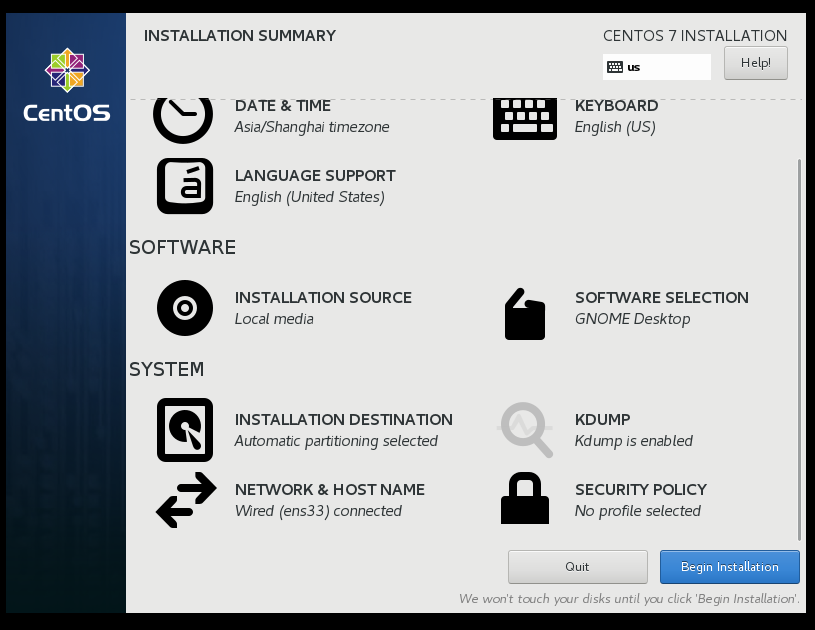The height and width of the screenshot is (630, 815).
Task: Click the SYSTEM section heading
Action: pos(167,370)
